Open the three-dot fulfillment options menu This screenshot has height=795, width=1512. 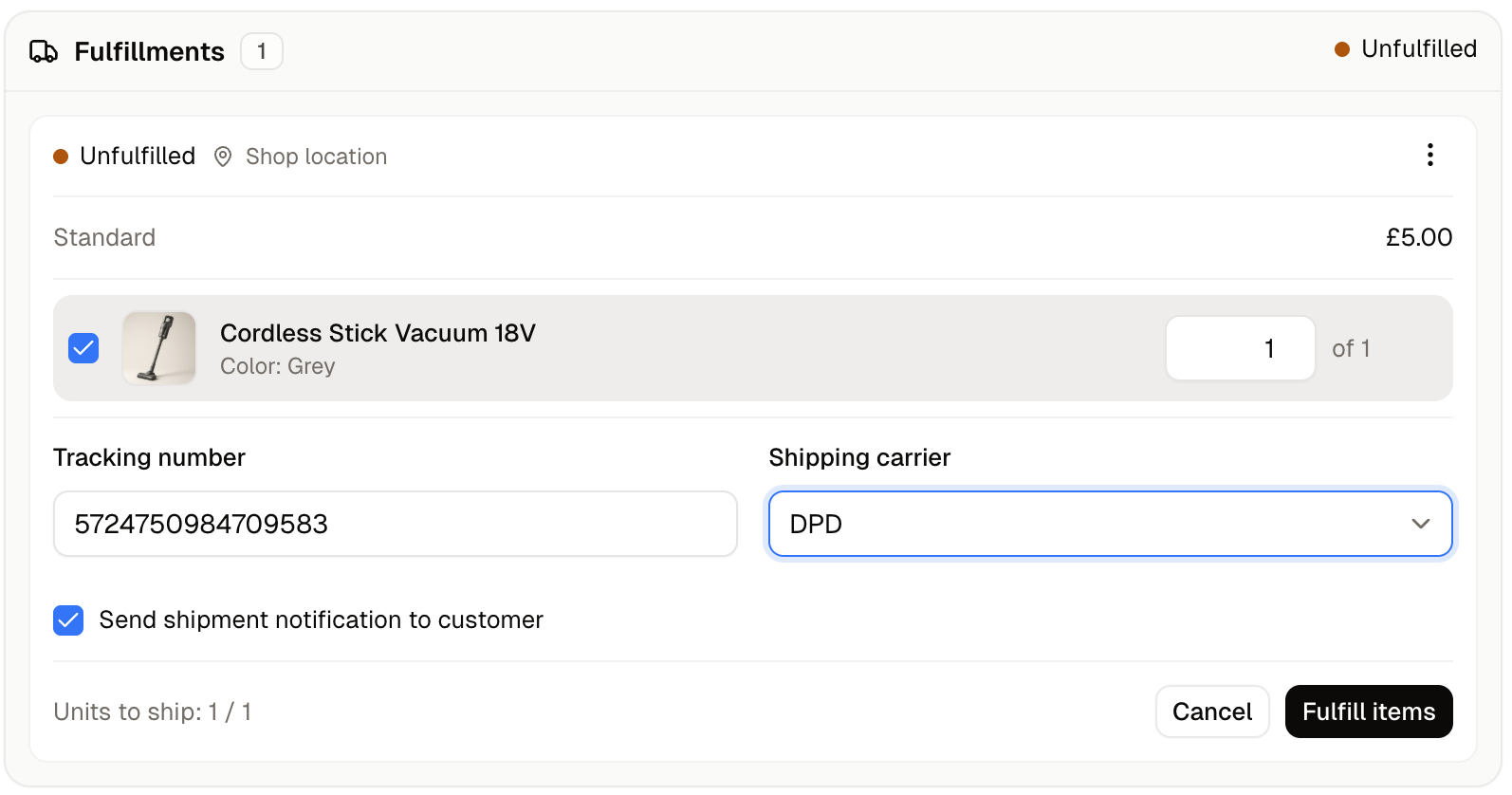pos(1429,155)
